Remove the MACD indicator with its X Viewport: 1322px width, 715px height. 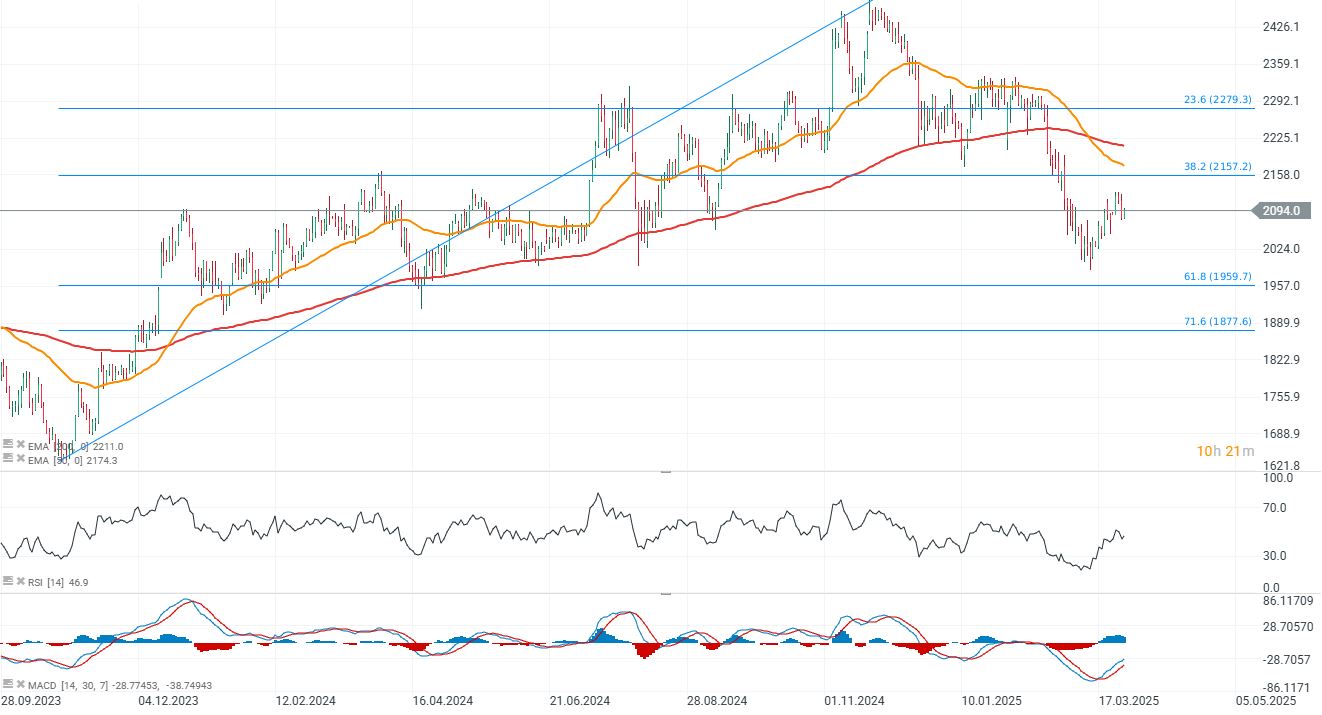21,685
